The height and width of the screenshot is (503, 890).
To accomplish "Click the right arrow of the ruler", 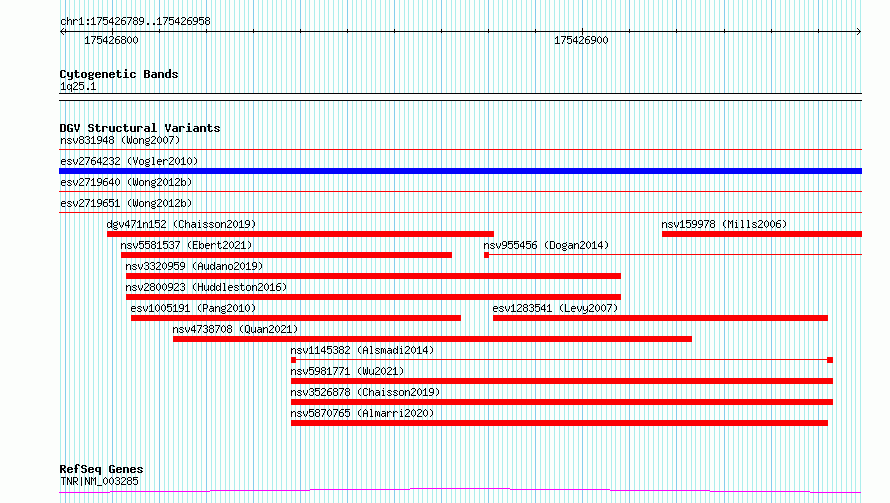I will tap(859, 31).
